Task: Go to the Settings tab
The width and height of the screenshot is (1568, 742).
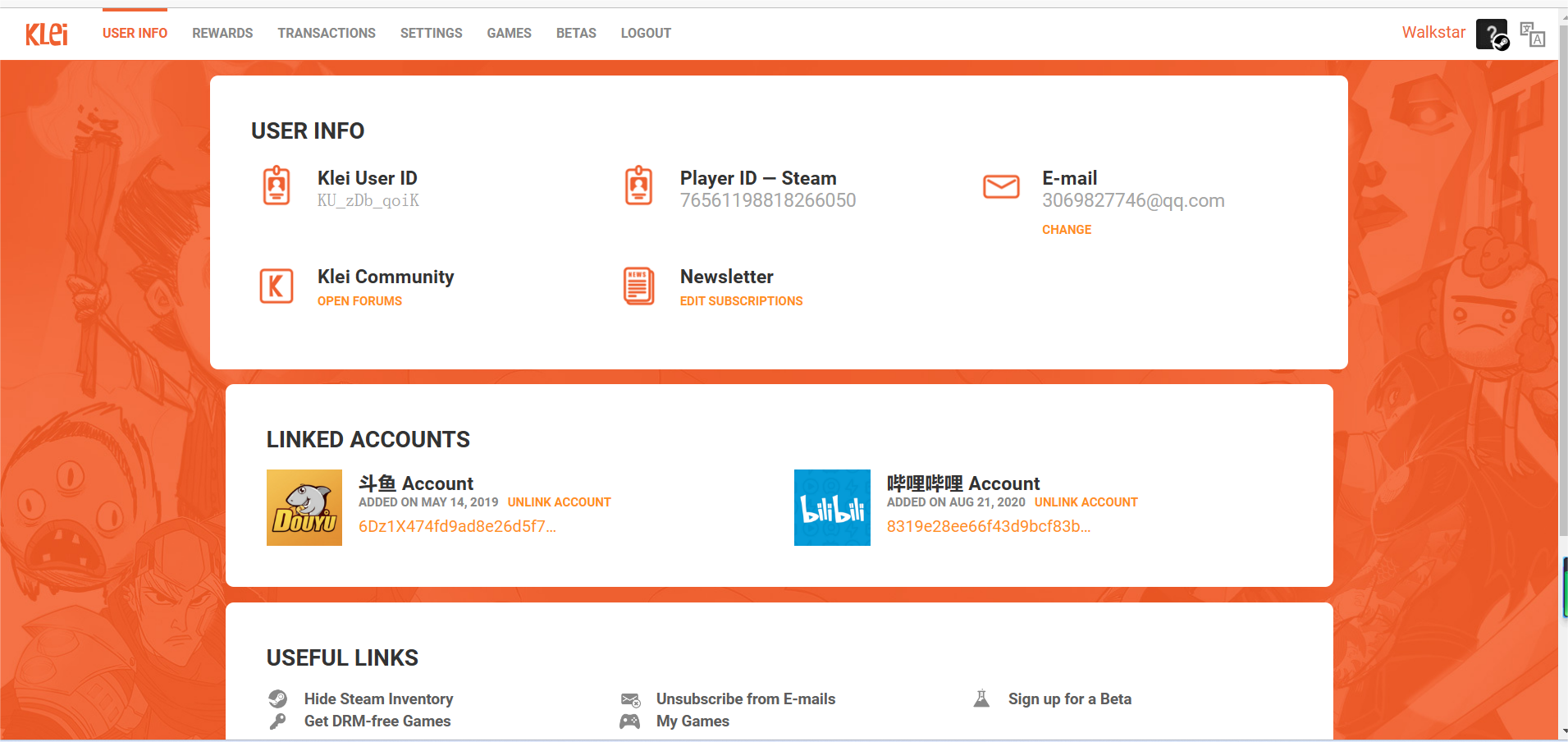Action: (431, 34)
